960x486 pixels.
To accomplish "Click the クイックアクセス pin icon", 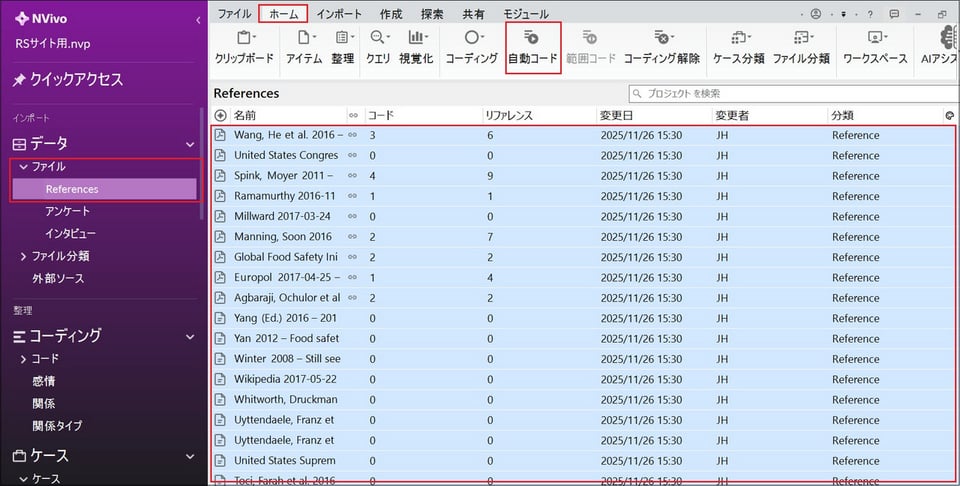I will (x=19, y=80).
